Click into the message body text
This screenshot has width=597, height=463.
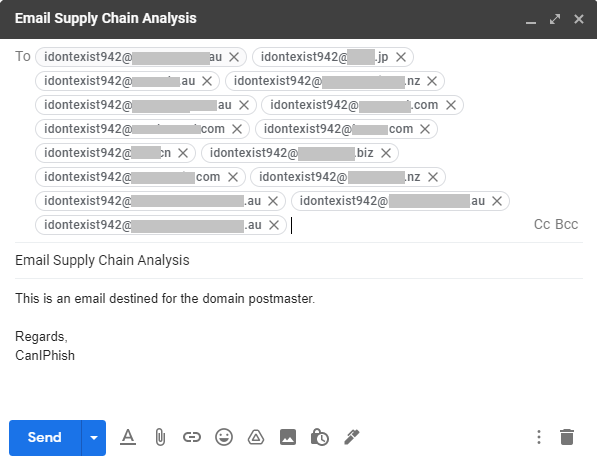tap(165, 299)
